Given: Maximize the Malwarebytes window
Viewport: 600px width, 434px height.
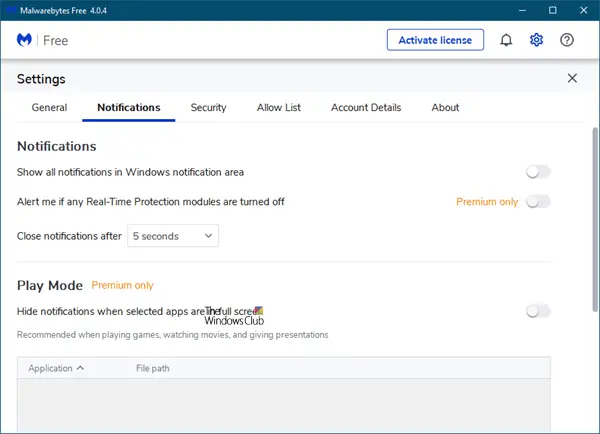Looking at the screenshot, I should [x=553, y=10].
